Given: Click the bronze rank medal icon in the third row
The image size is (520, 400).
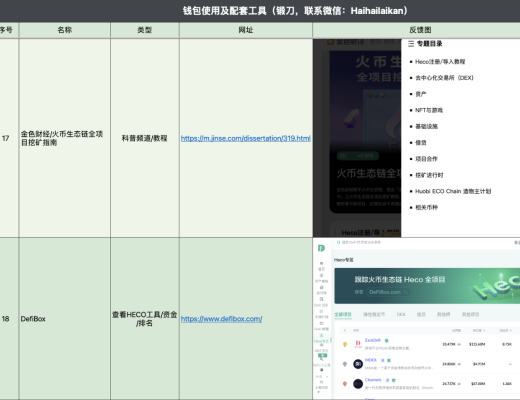Looking at the screenshot, I should coord(345,384).
